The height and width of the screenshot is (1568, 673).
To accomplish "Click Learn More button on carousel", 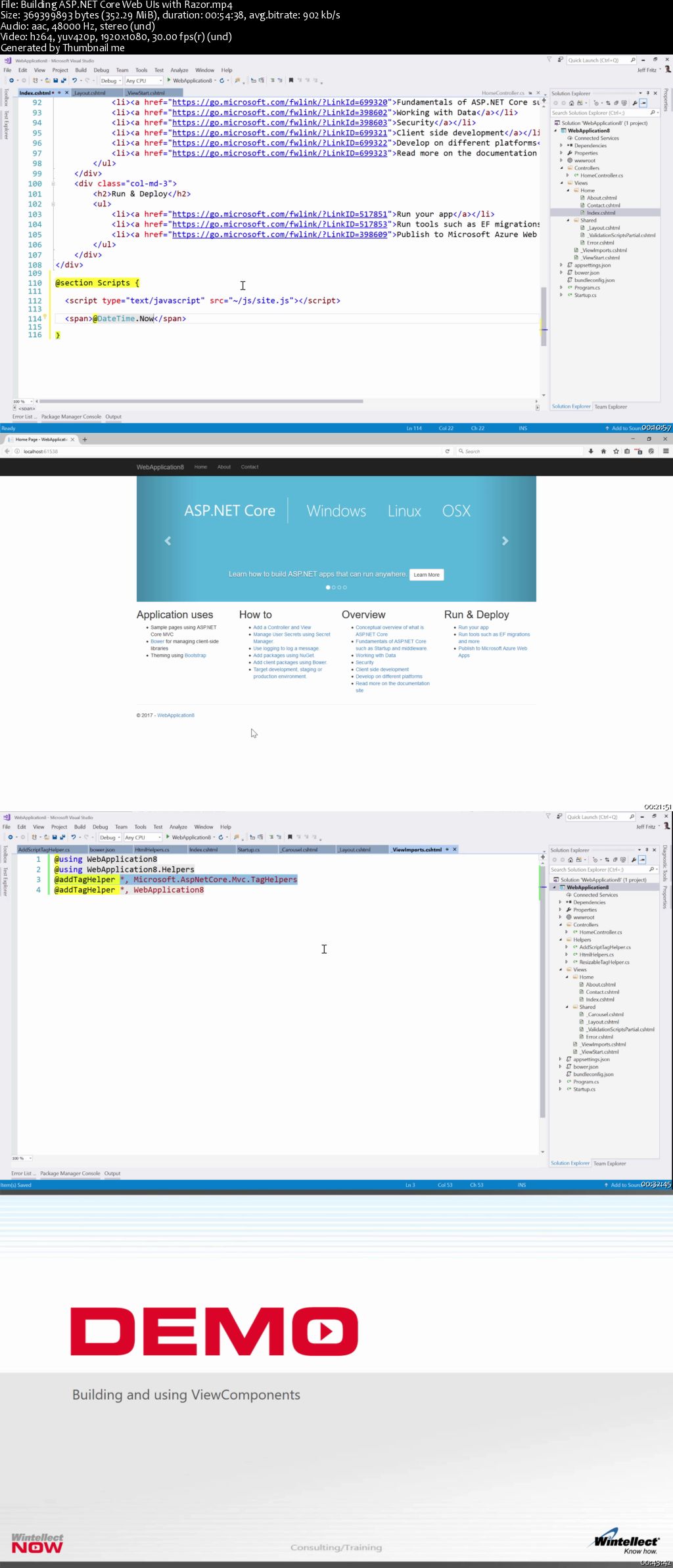I will (x=427, y=575).
